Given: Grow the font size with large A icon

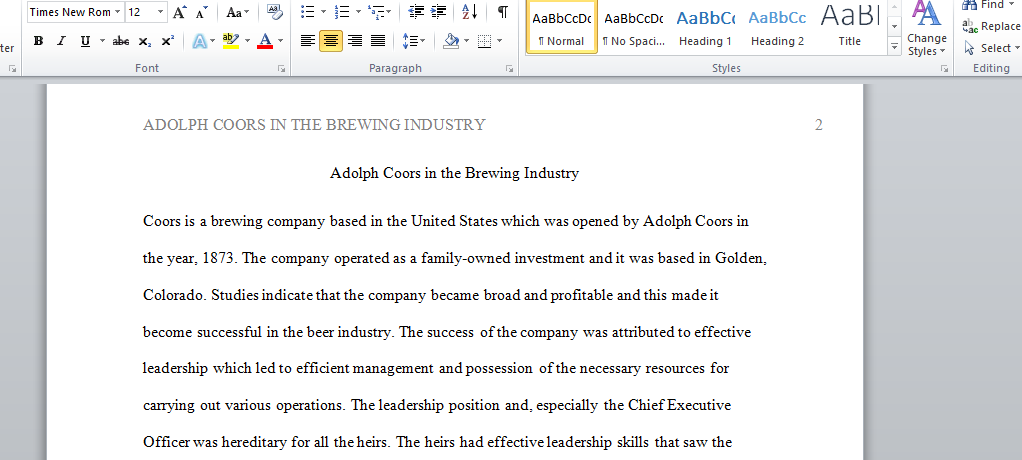Looking at the screenshot, I should pos(180,12).
